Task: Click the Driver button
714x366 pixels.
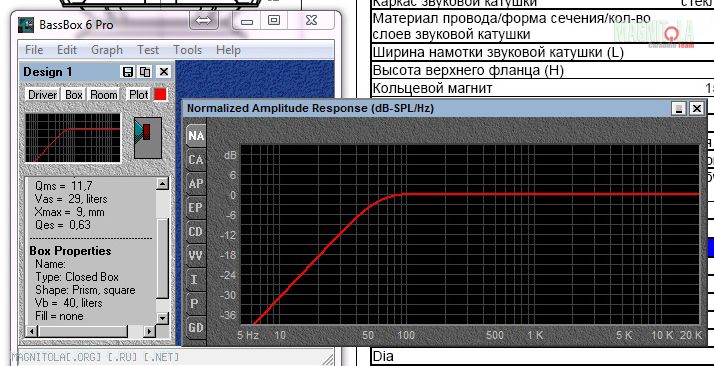Action: (x=43, y=95)
